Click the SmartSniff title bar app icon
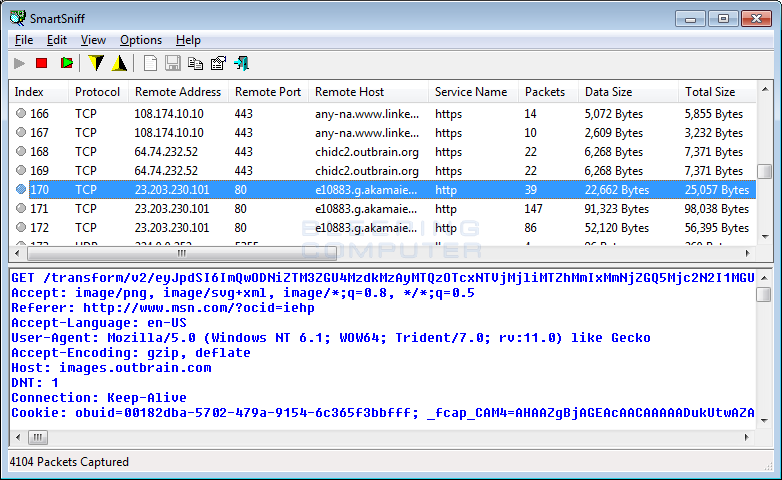 17,18
